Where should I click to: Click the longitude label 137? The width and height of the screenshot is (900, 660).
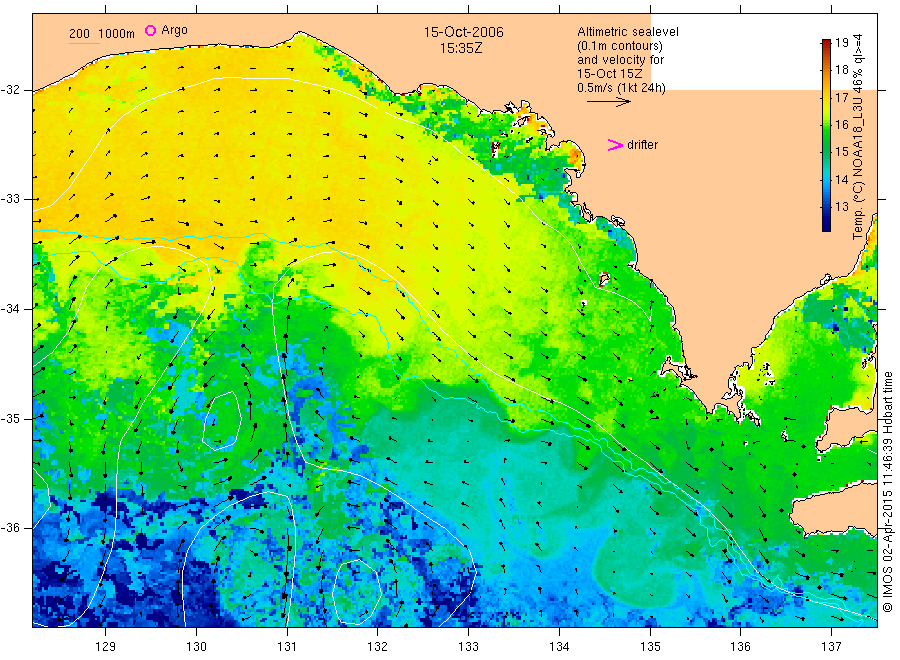[x=832, y=647]
